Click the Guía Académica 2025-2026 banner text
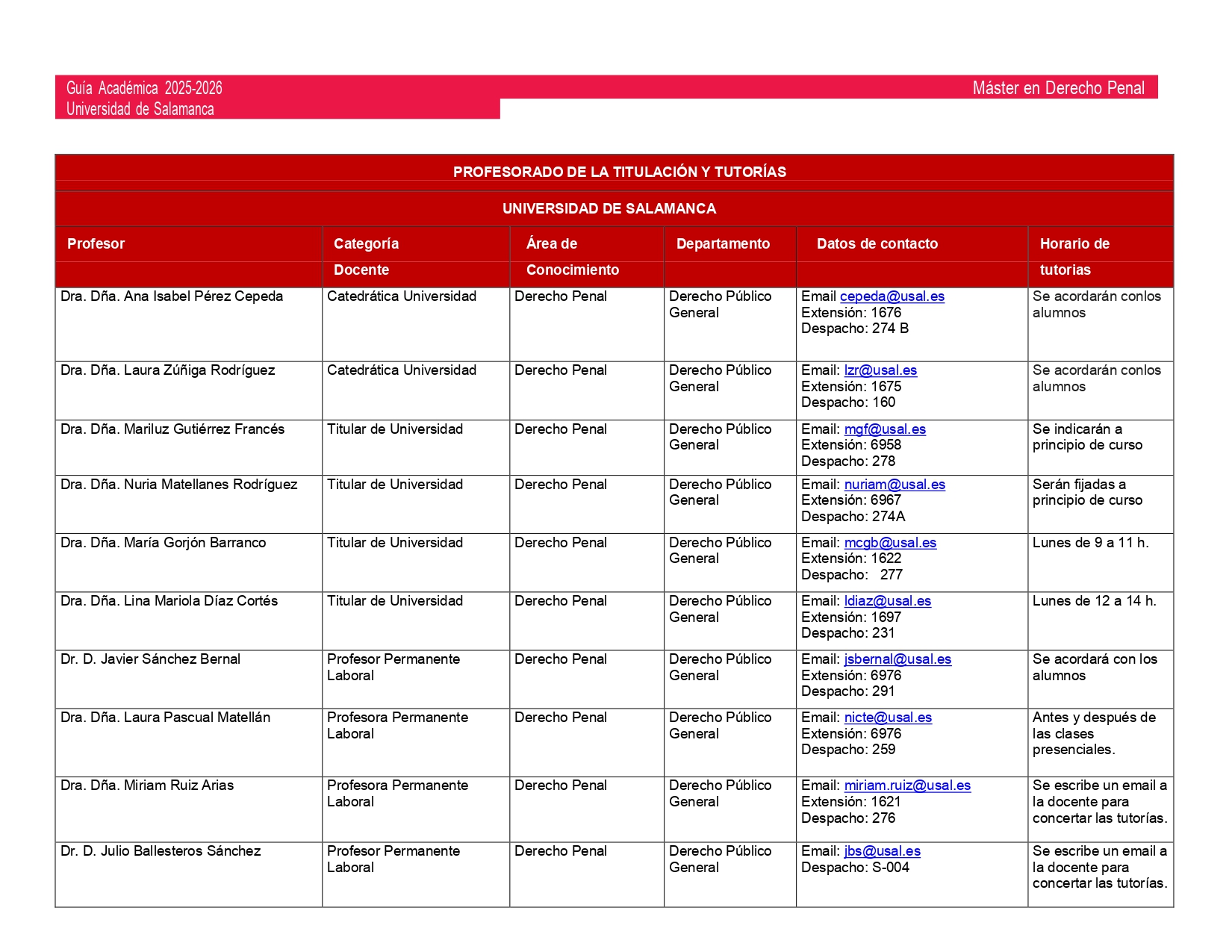 pos(144,88)
